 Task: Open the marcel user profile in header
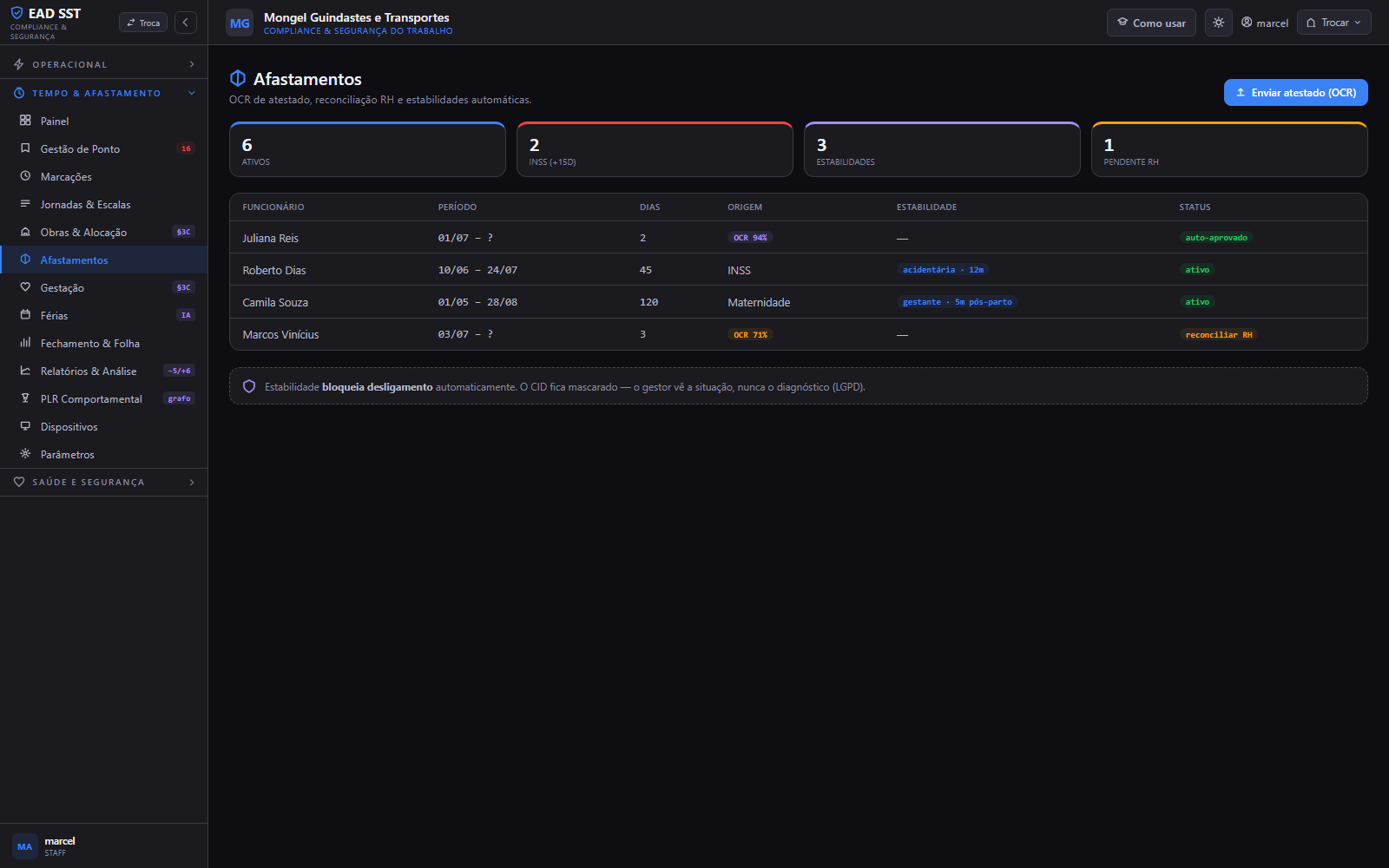[1265, 23]
